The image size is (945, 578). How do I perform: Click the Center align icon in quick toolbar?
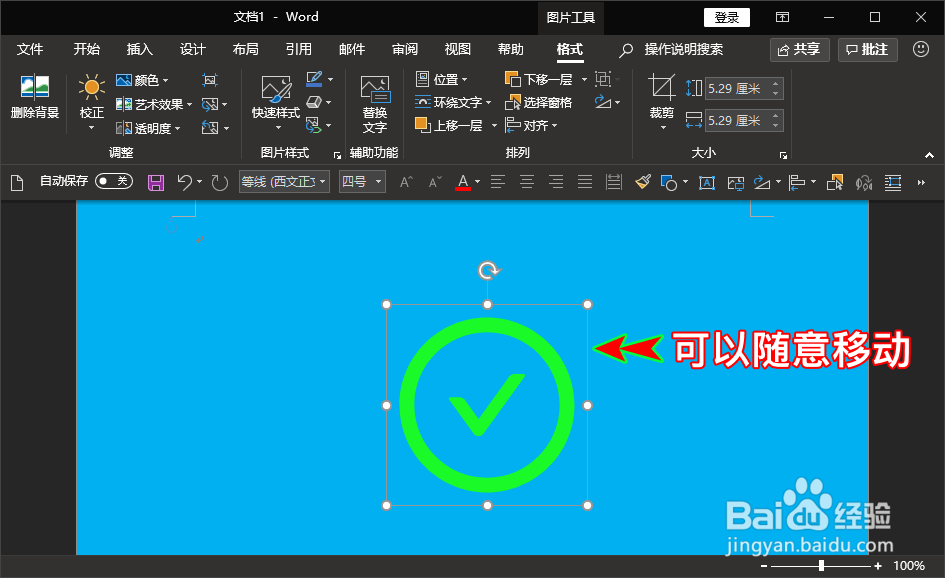(x=527, y=182)
